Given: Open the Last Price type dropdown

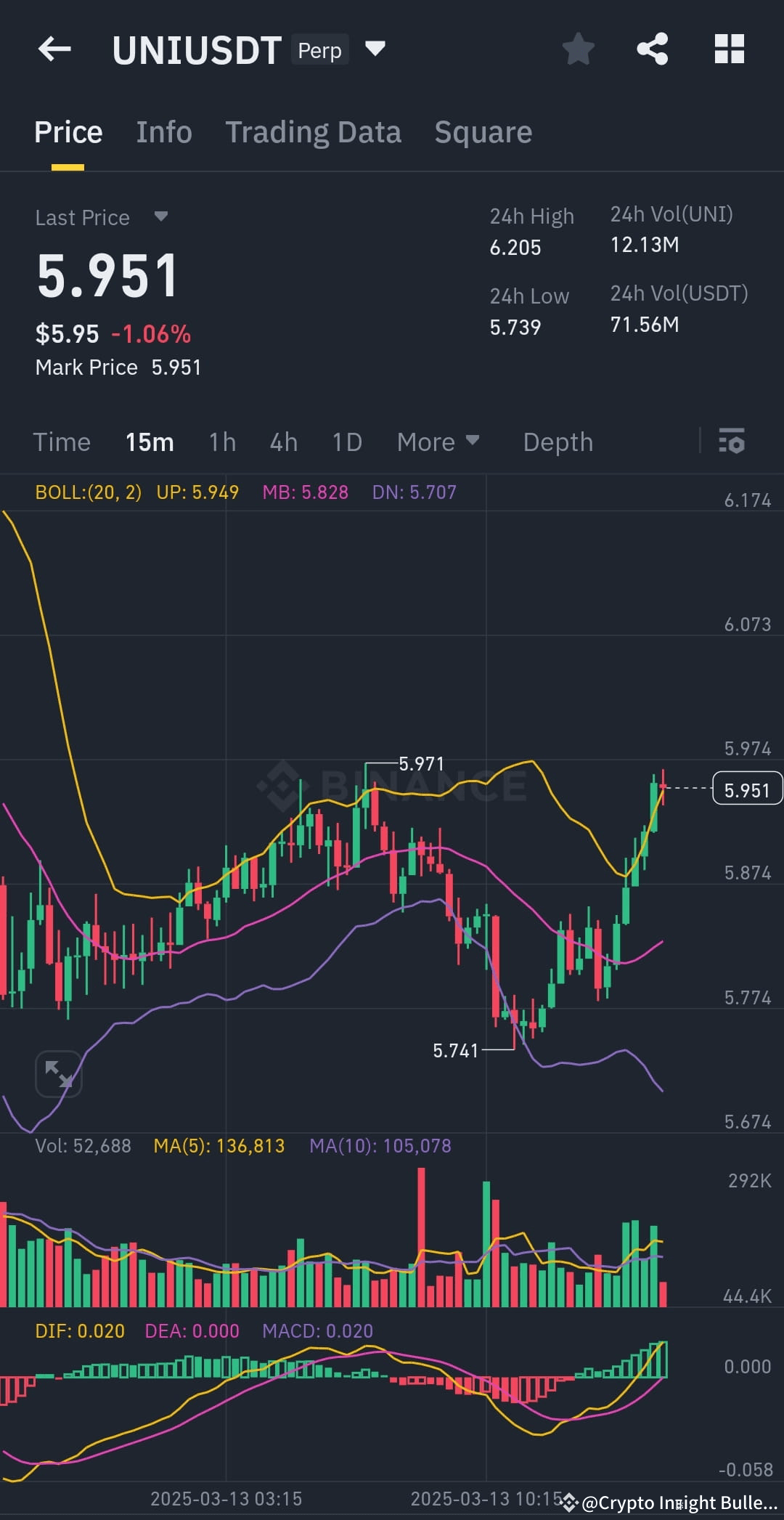Looking at the screenshot, I should point(161,216).
